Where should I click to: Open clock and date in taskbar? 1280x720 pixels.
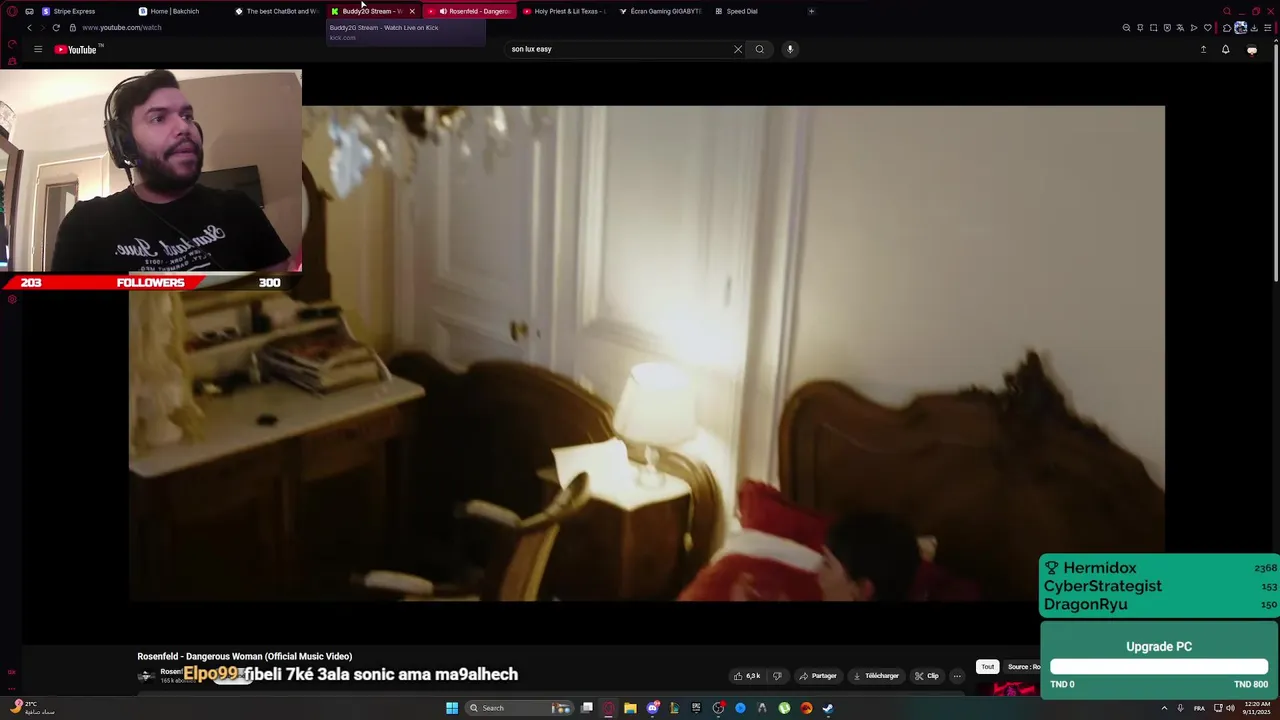coord(1256,708)
